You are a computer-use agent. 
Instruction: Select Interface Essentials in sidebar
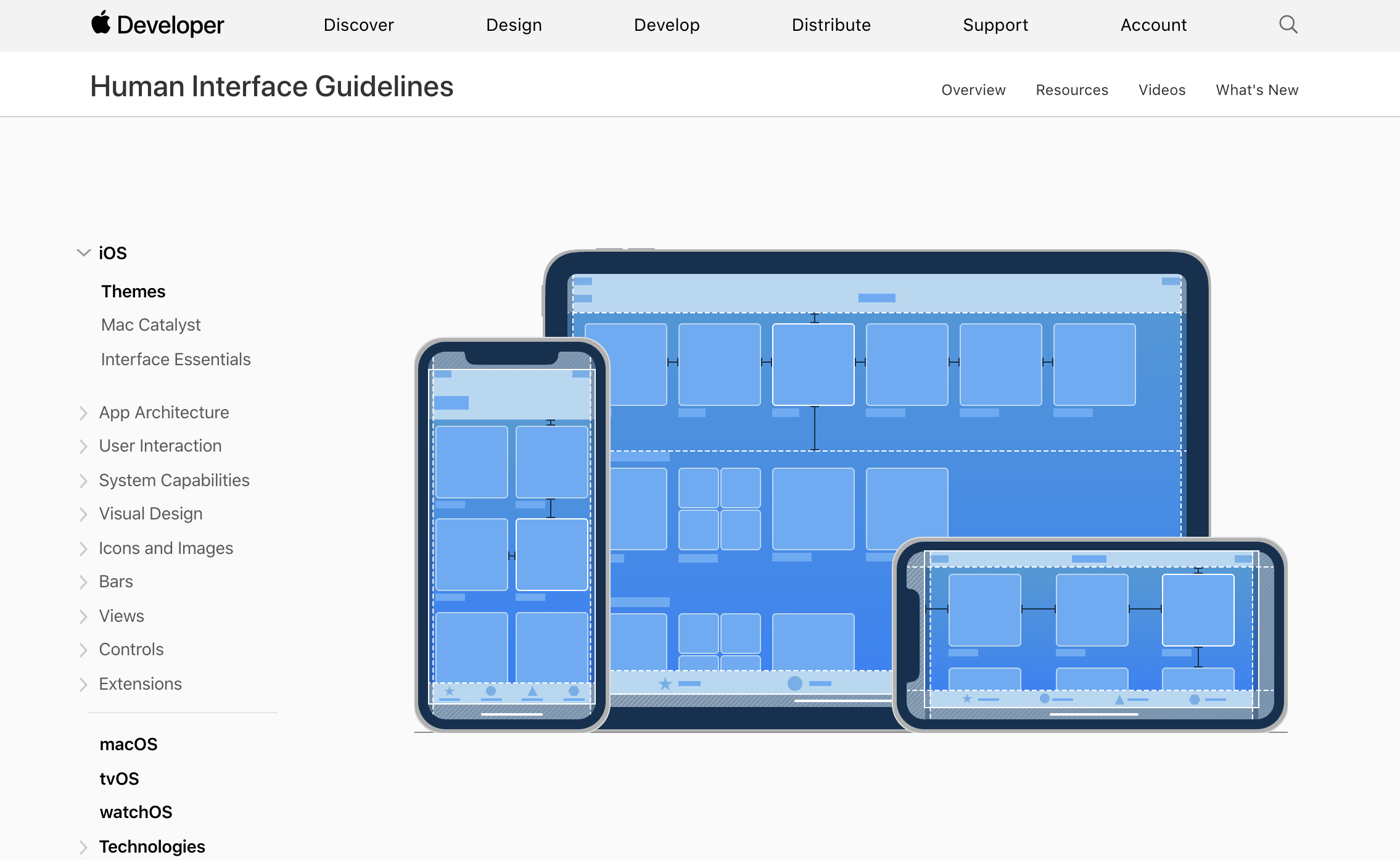[x=176, y=360]
